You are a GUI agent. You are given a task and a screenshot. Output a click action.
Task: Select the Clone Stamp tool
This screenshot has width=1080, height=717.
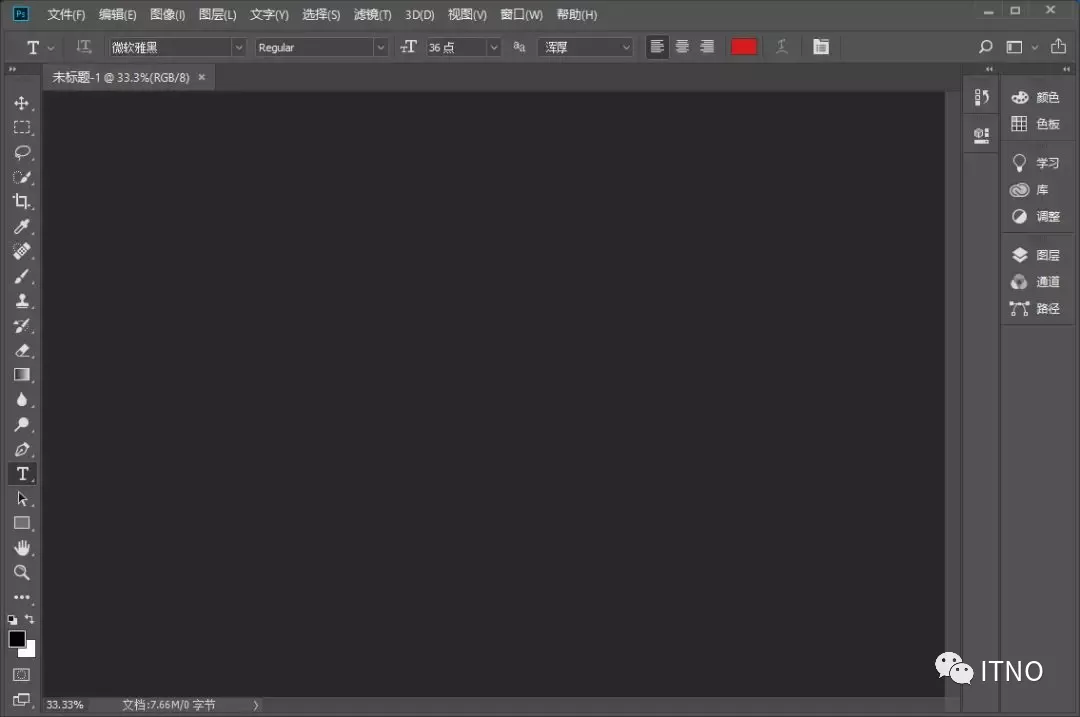(x=21, y=301)
